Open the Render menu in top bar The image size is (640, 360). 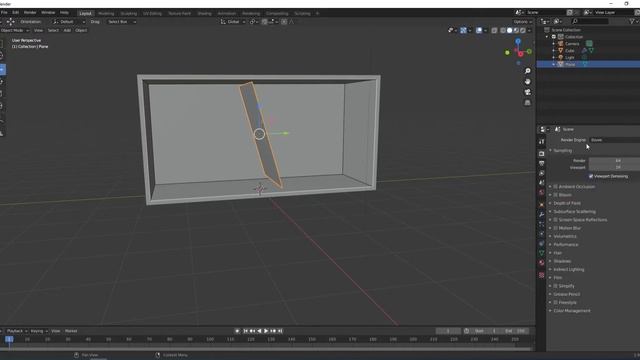(30, 13)
